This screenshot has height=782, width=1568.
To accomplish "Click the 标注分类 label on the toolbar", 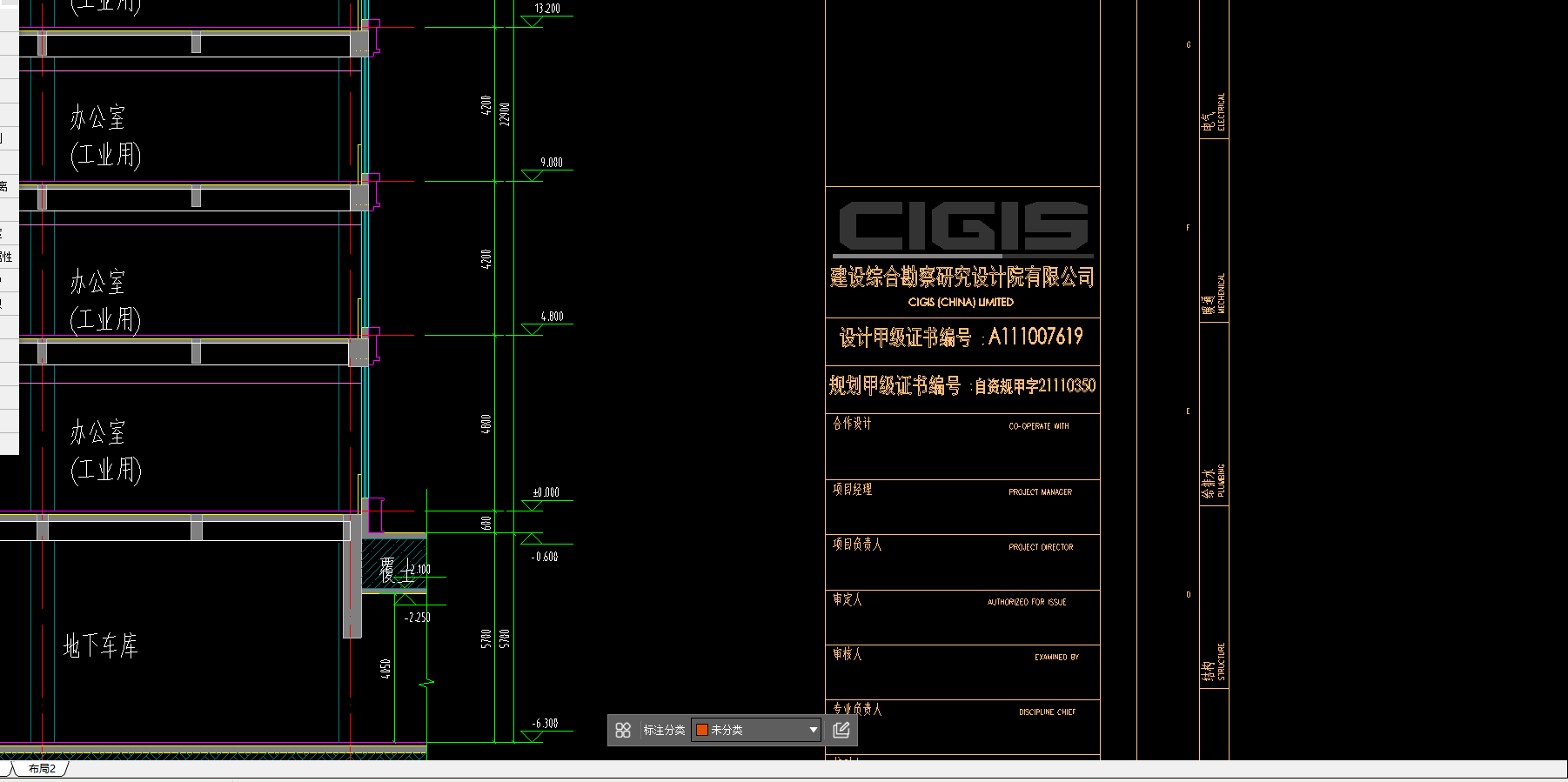I will pyautogui.click(x=664, y=730).
